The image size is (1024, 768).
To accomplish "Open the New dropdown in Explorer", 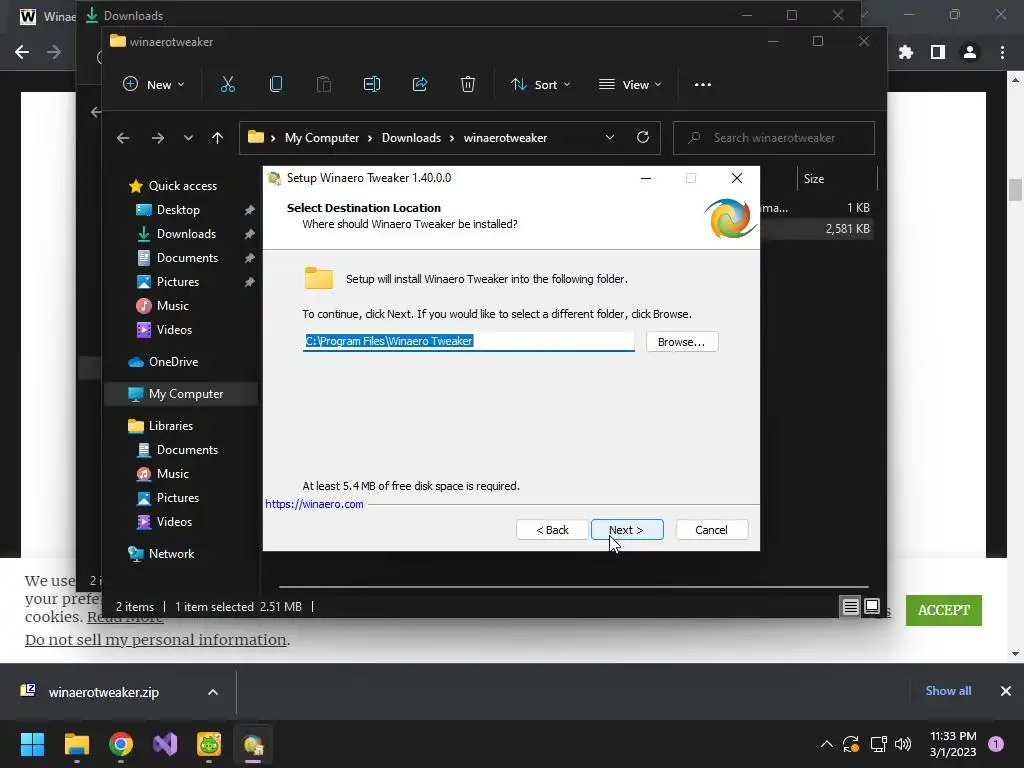I will coord(154,84).
